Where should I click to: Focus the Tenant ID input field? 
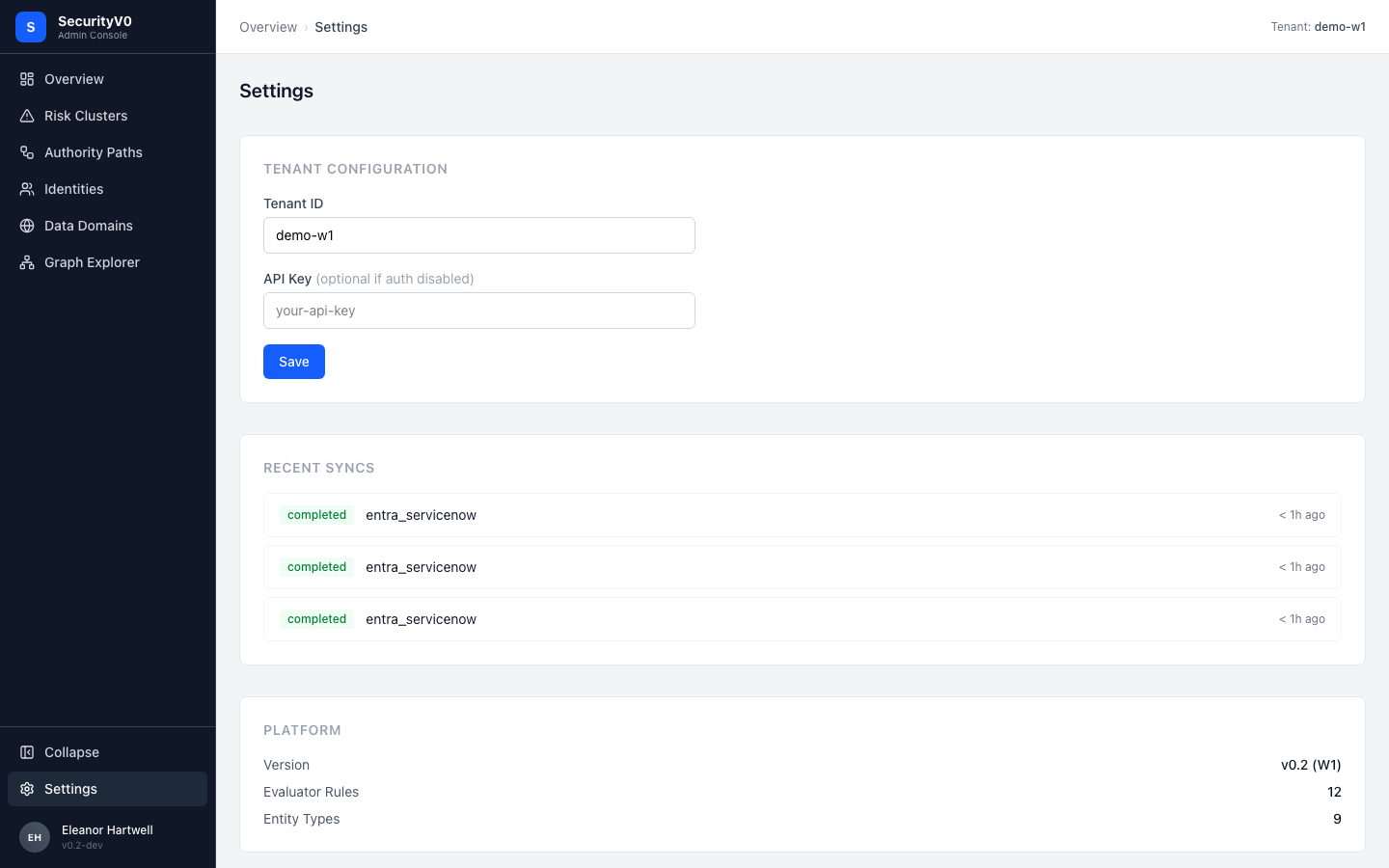click(479, 235)
